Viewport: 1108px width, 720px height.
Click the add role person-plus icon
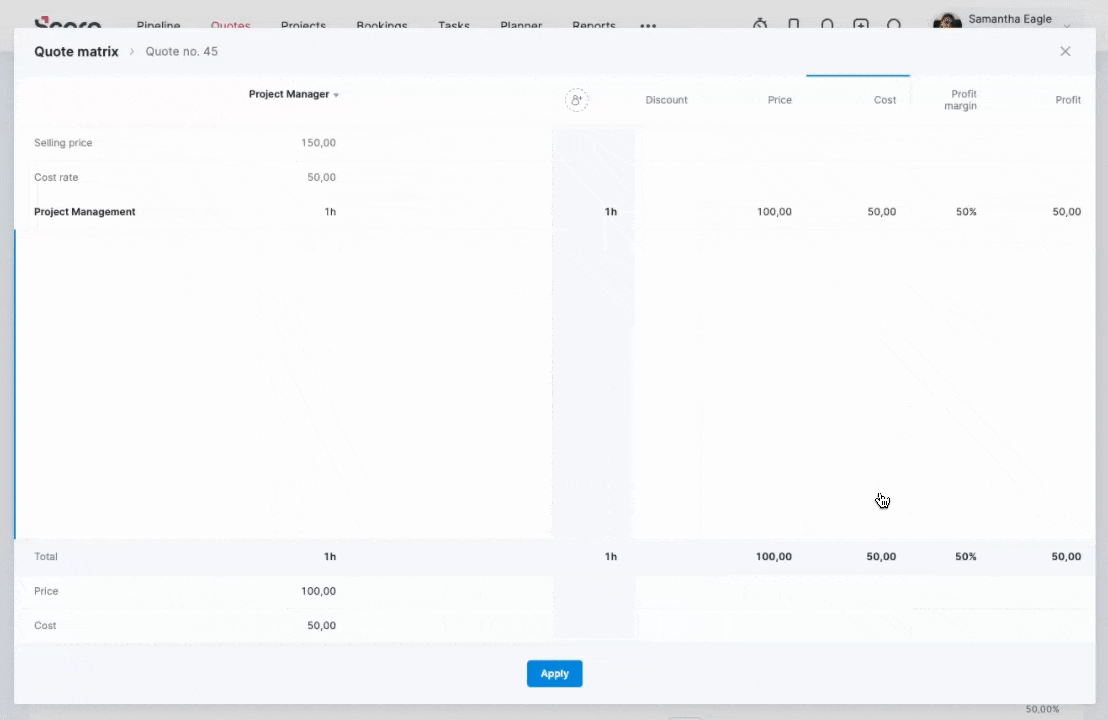577,100
